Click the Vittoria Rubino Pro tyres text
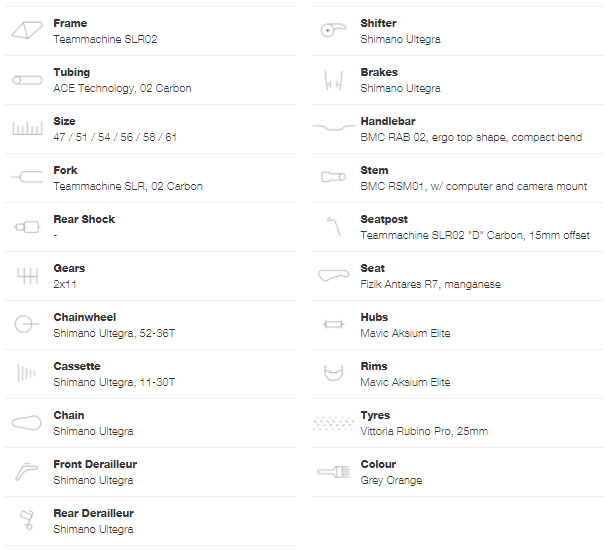 (424, 432)
